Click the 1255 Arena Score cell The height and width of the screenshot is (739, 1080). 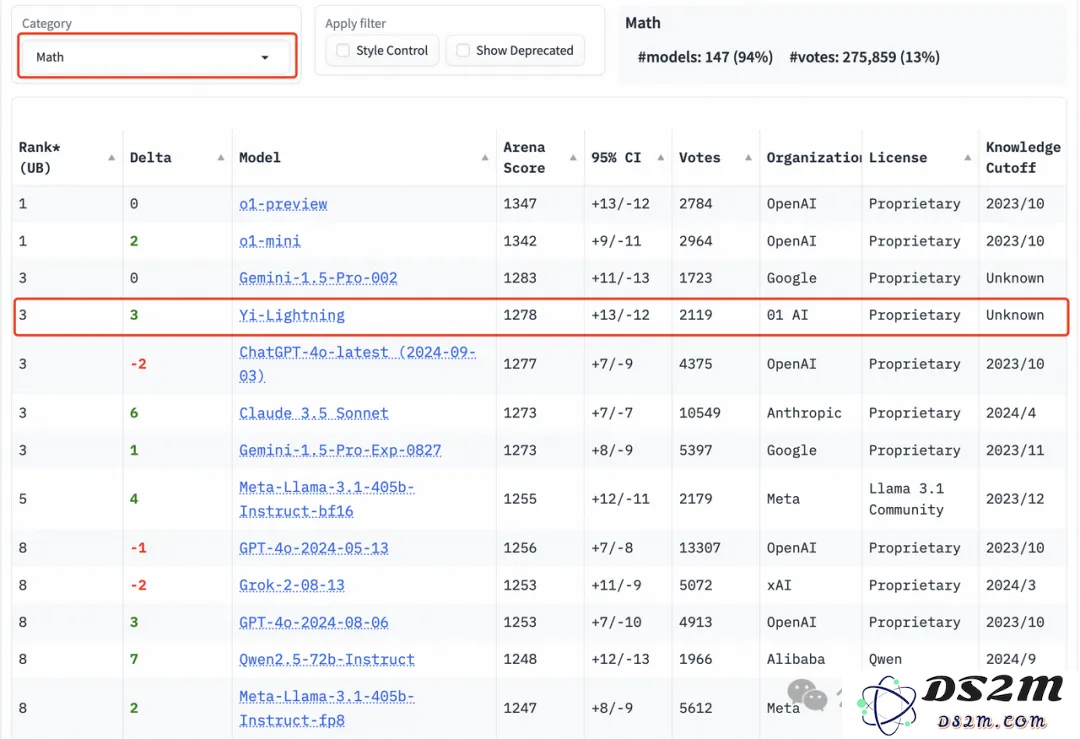pos(520,499)
